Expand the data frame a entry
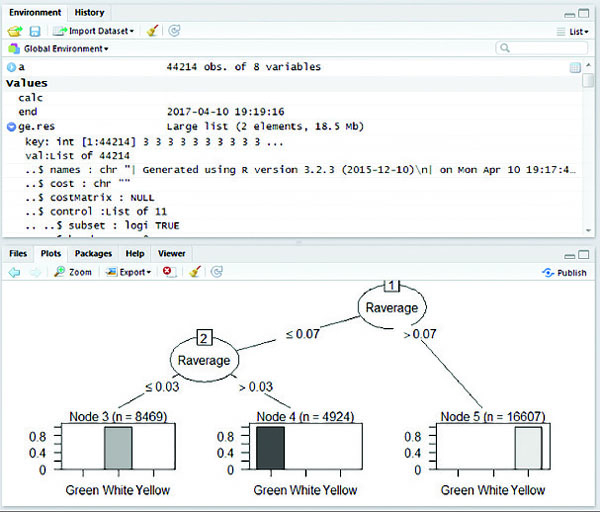600x512 pixels. point(11,67)
